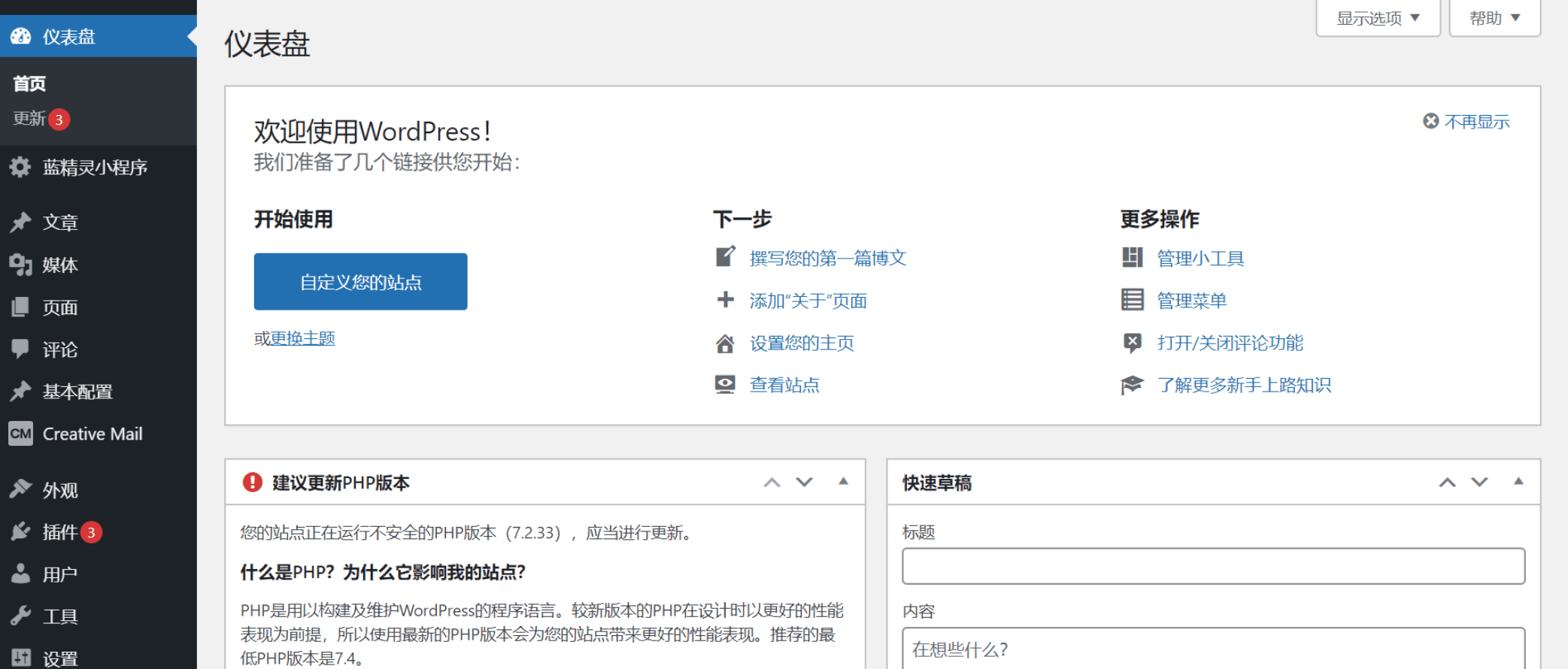Click the sliders icon beside 设置
Viewport: 1568px width, 669px height.
[x=20, y=658]
